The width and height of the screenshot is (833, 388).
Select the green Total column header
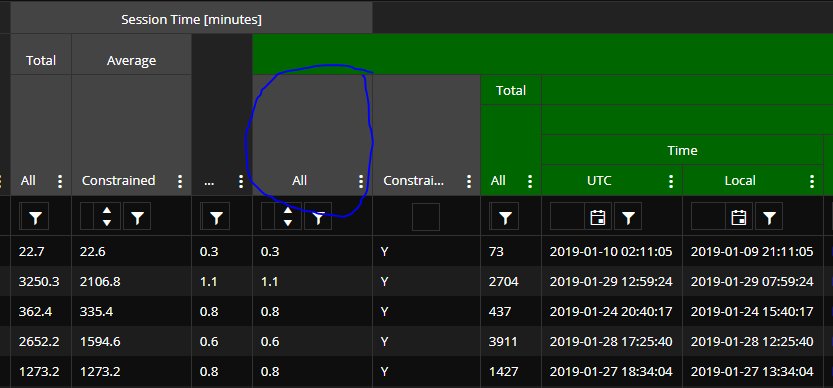pyautogui.click(x=511, y=90)
